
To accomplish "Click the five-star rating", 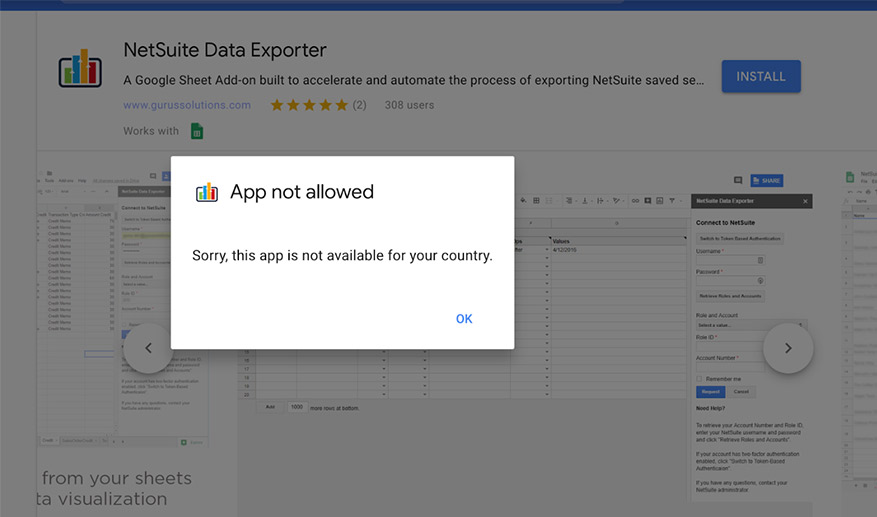I will (x=309, y=105).
